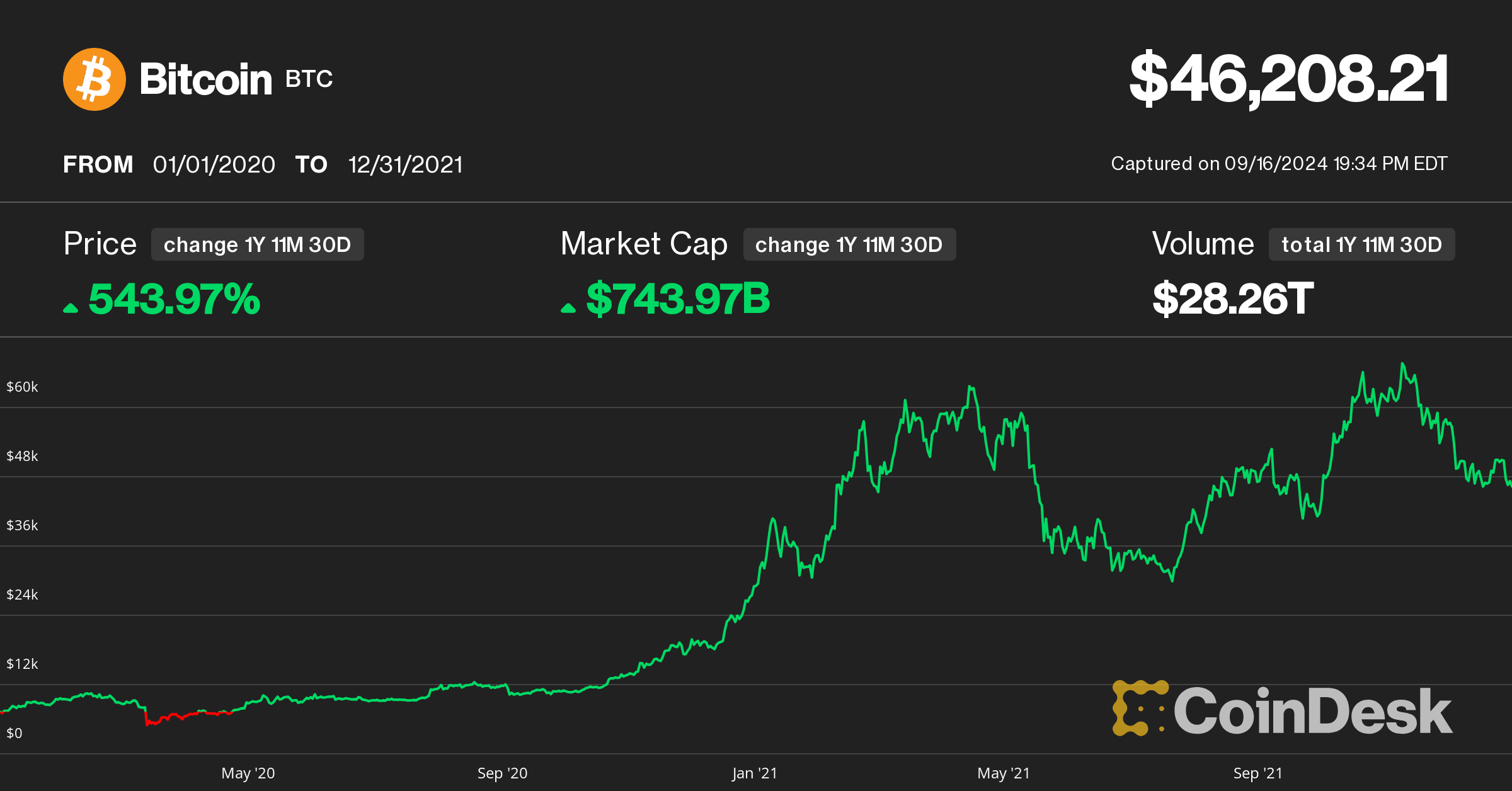The height and width of the screenshot is (791, 1512).
Task: Click the Jan '21 x-axis label
Action: click(755, 773)
